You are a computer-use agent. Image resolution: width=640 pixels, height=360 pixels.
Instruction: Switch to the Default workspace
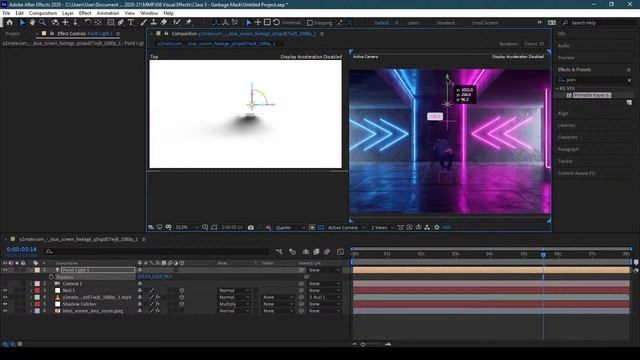pos(382,23)
